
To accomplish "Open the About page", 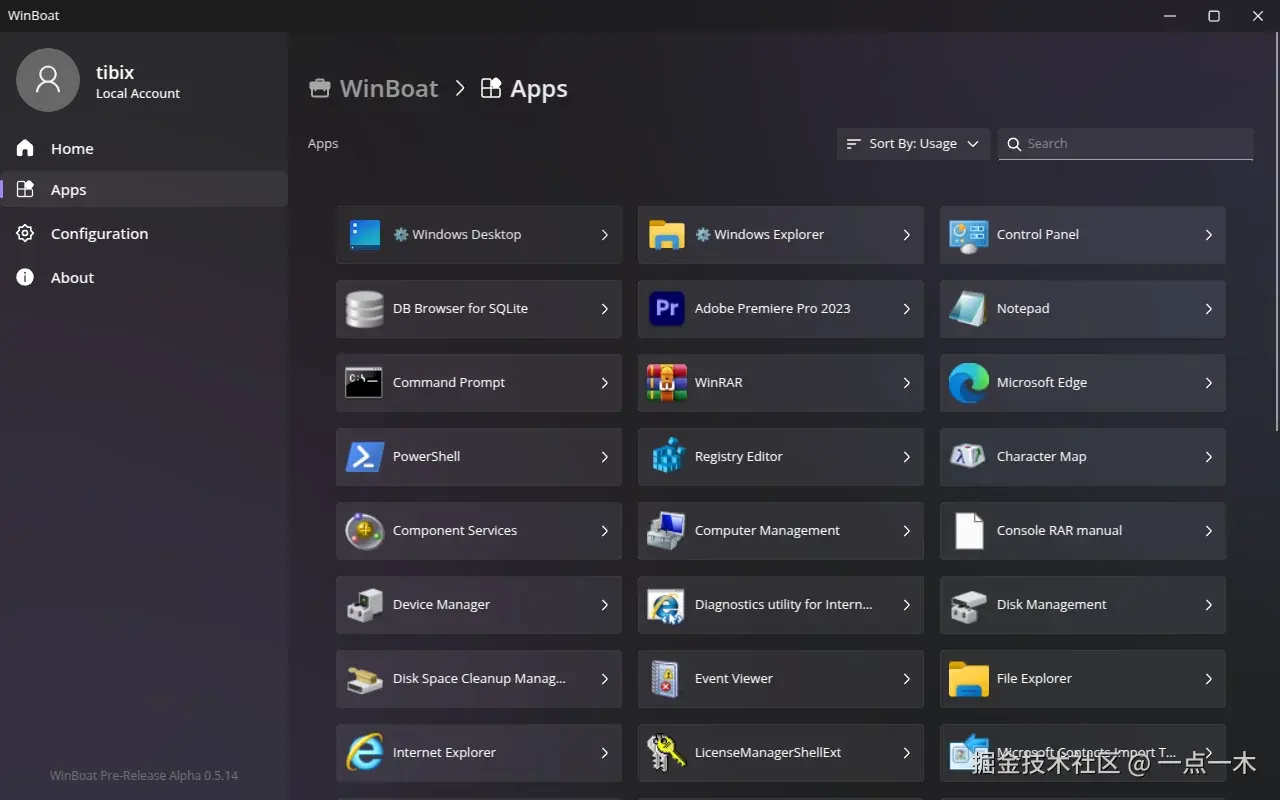I will (x=72, y=277).
